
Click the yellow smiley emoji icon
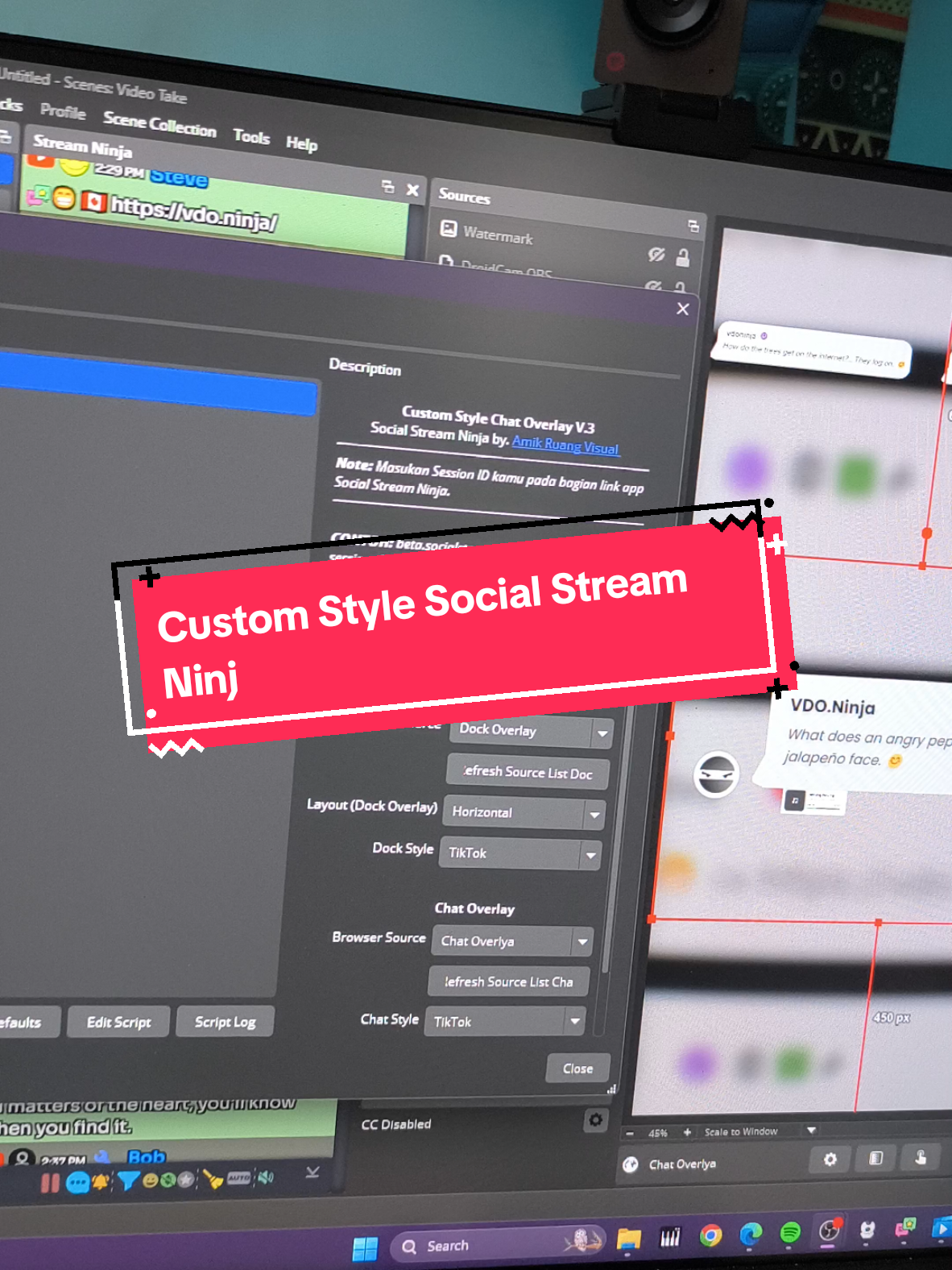coord(151,1181)
